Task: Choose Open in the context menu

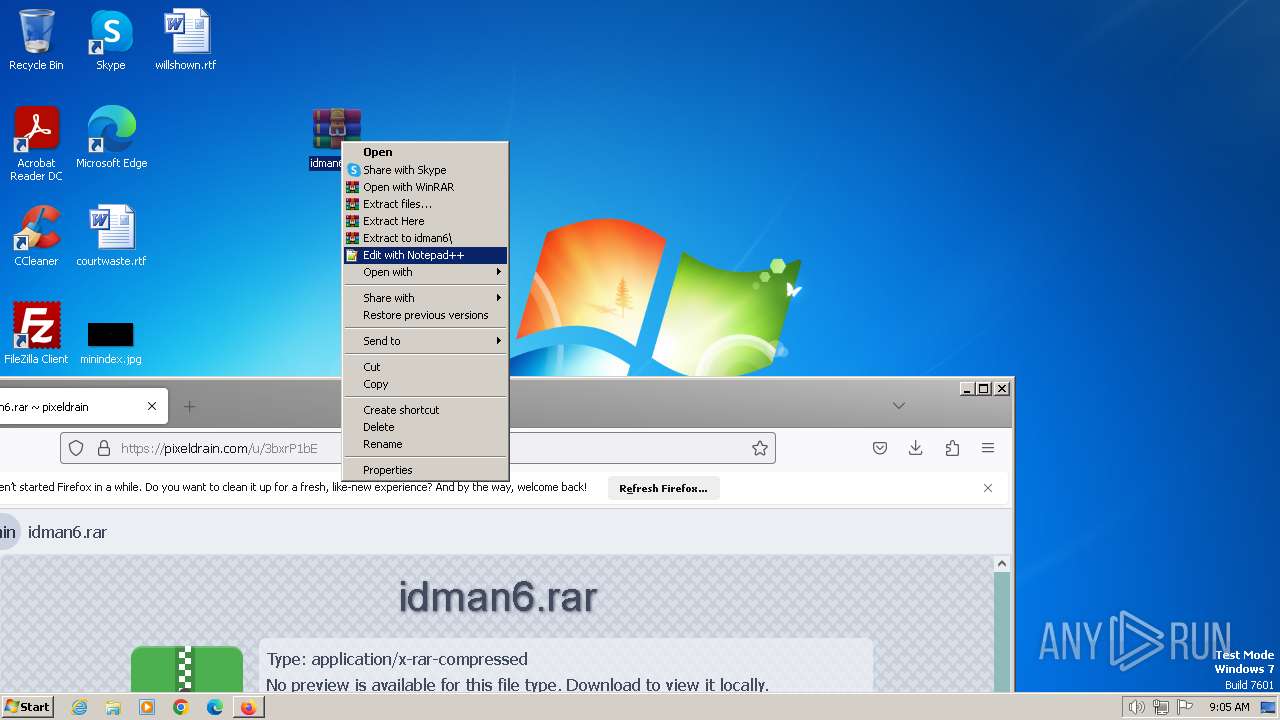Action: coord(425,152)
